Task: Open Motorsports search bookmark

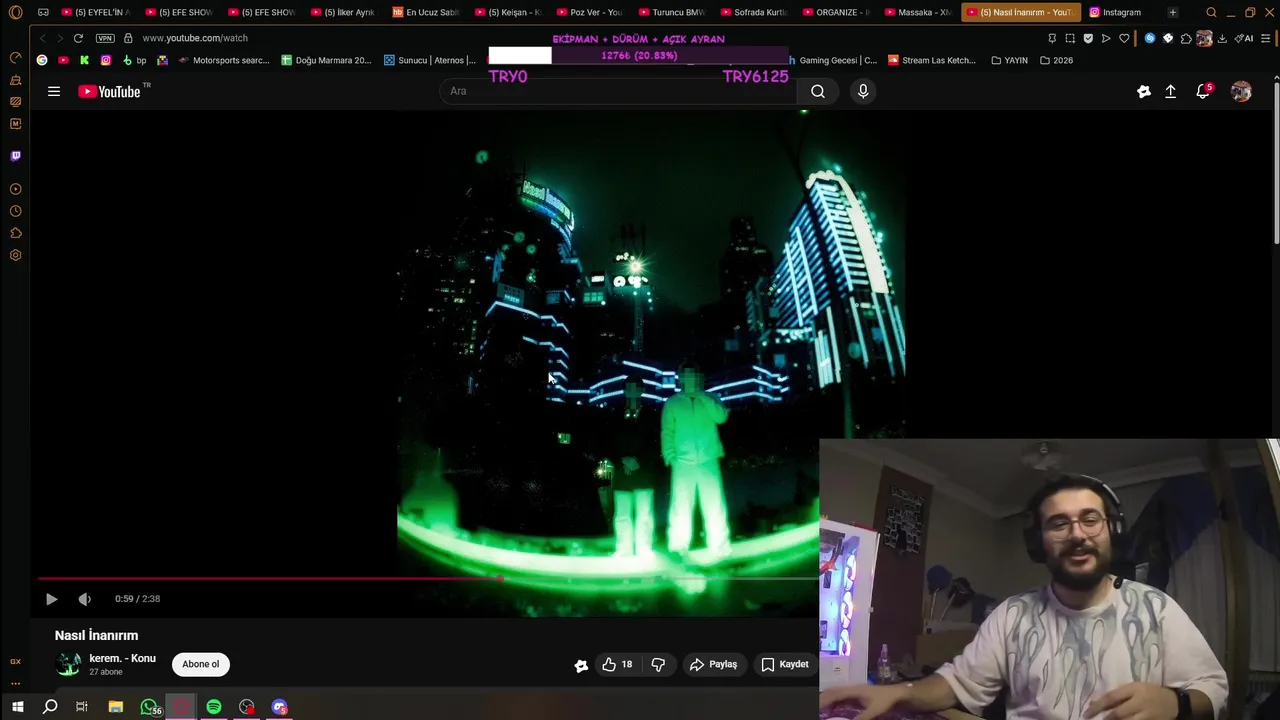Action: (x=224, y=60)
